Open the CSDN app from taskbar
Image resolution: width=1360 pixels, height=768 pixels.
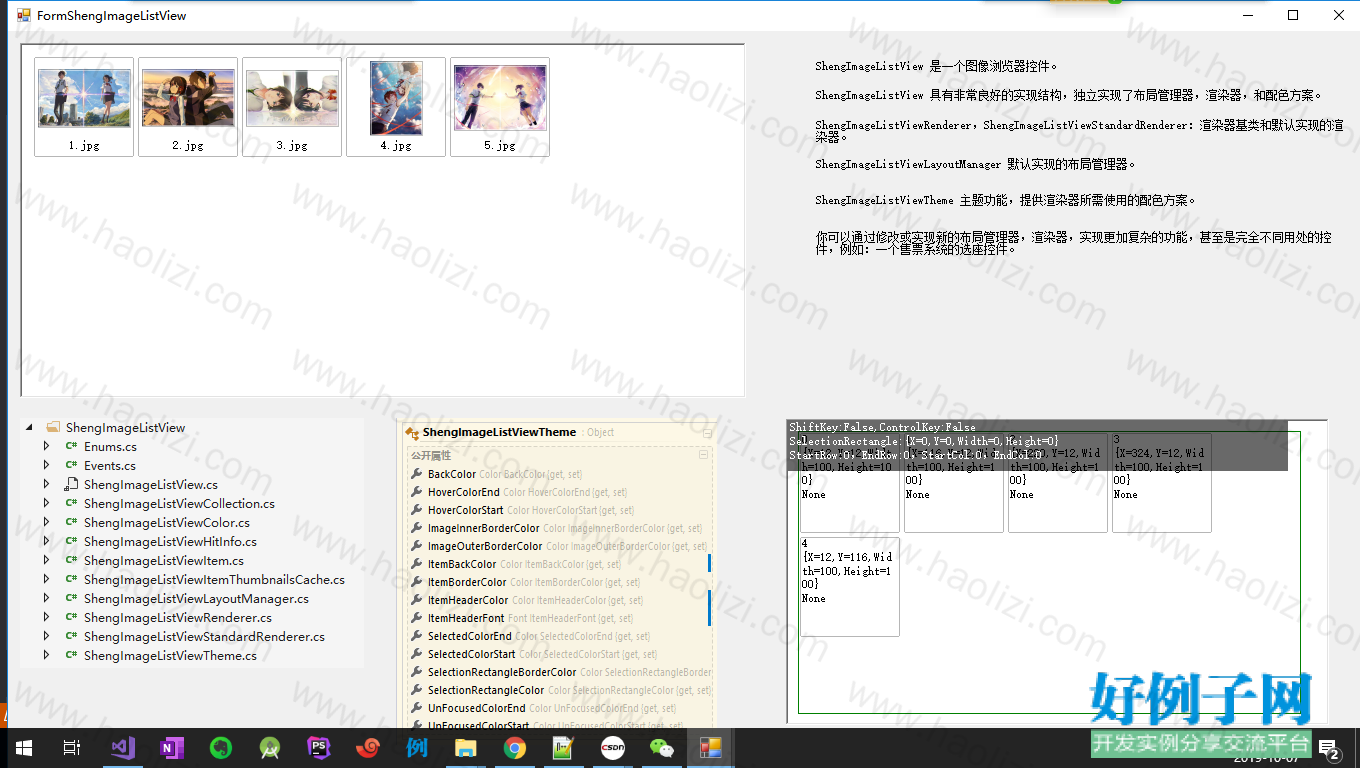pyautogui.click(x=613, y=748)
